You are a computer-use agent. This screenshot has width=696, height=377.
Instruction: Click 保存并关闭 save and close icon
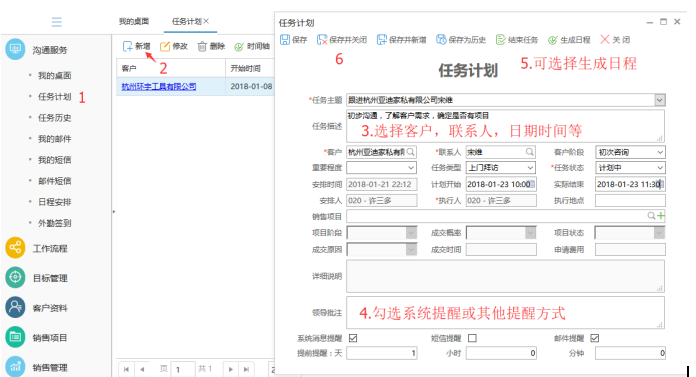click(x=322, y=40)
